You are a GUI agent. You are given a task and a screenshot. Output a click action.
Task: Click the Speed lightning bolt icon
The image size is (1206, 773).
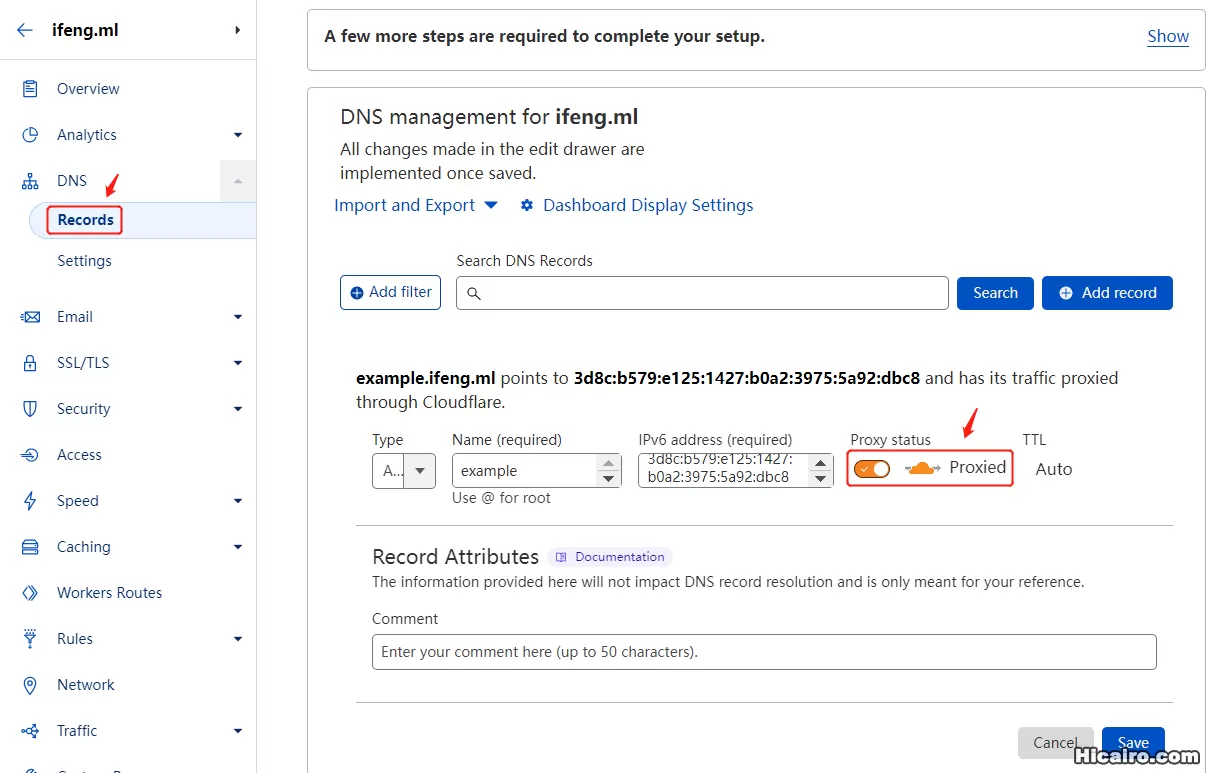(x=30, y=501)
